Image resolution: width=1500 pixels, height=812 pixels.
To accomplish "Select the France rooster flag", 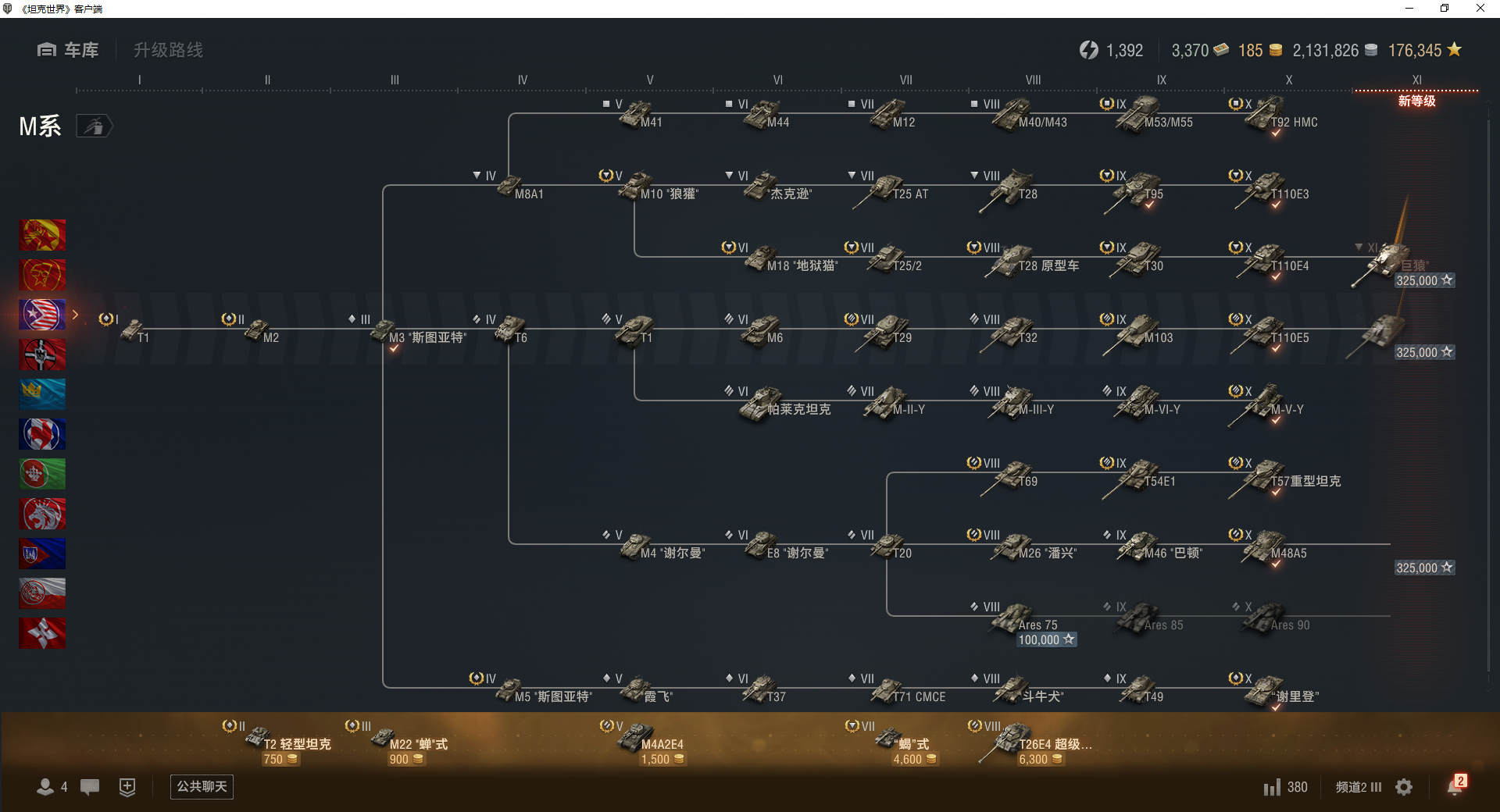I will click(42, 434).
